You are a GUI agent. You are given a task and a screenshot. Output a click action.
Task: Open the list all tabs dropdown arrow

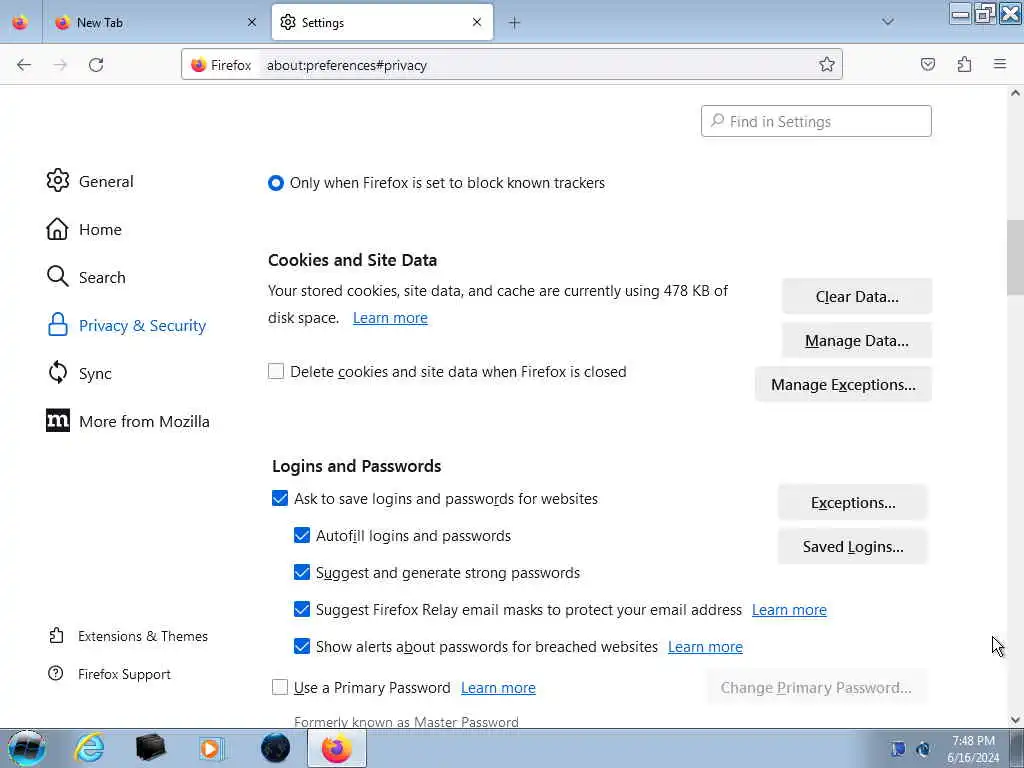tap(888, 22)
